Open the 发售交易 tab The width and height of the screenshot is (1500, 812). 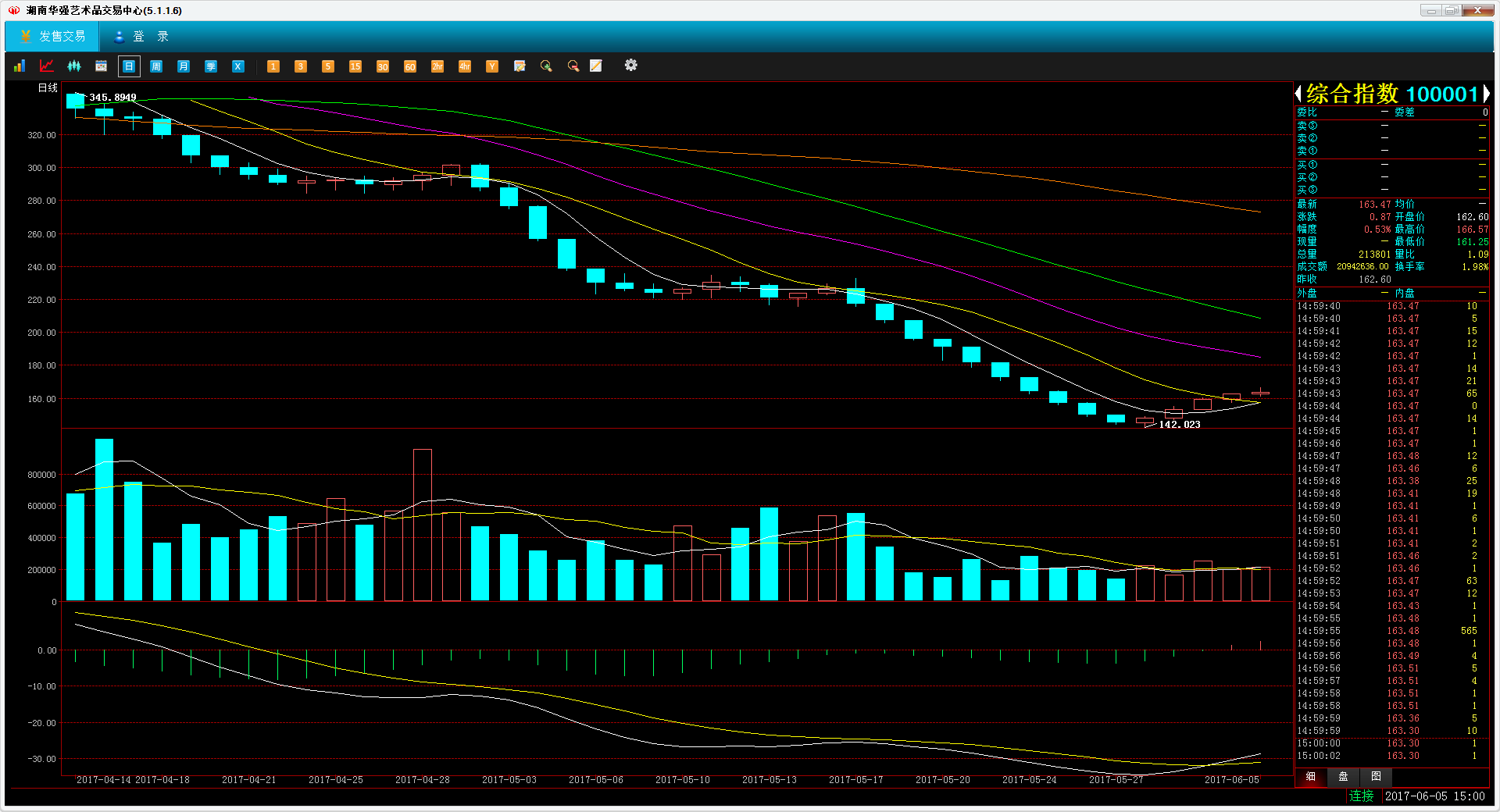coord(52,37)
